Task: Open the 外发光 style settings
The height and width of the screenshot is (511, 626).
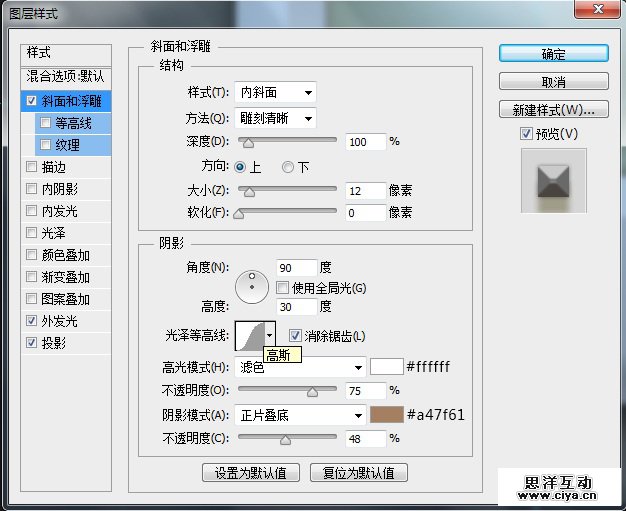Action: point(60,321)
